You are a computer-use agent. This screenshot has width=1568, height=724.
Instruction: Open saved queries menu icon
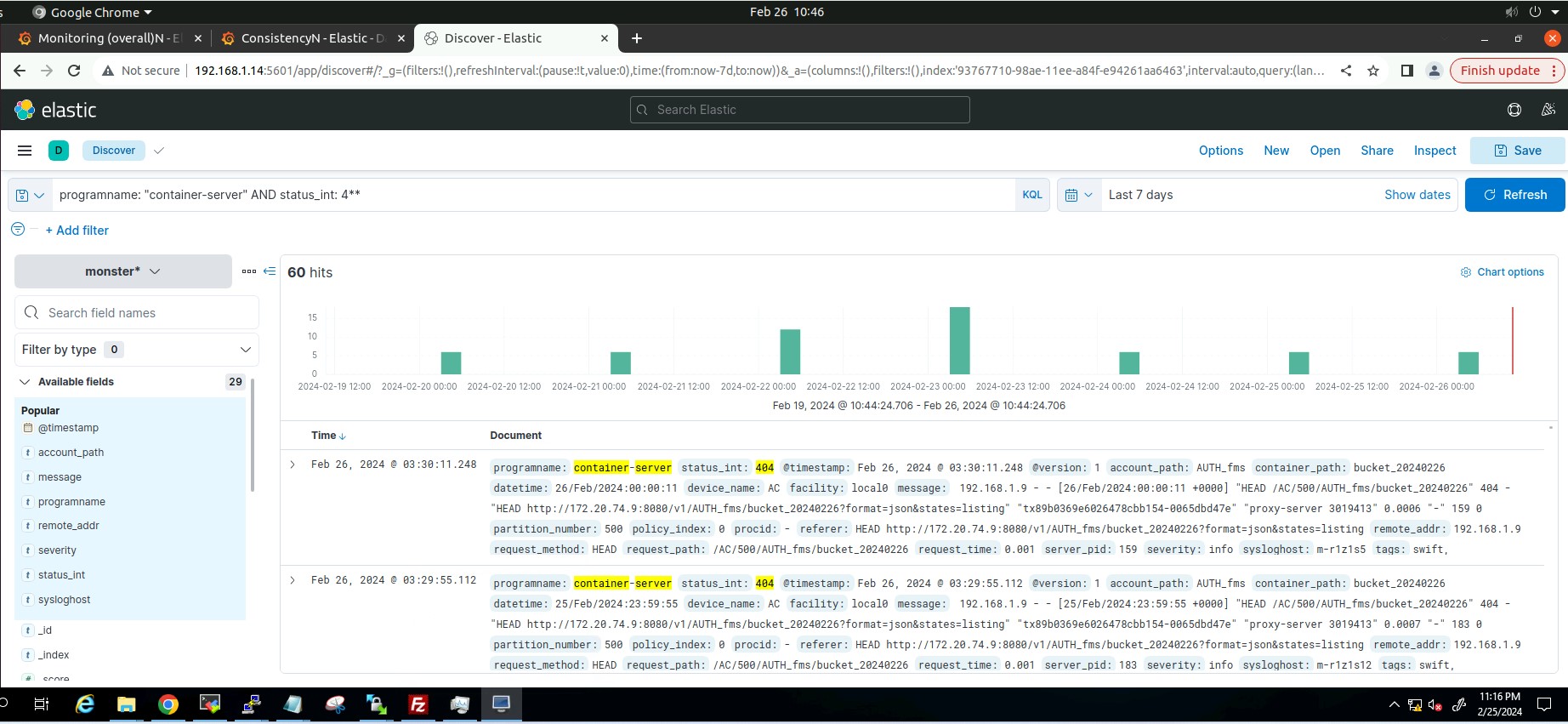(30, 195)
